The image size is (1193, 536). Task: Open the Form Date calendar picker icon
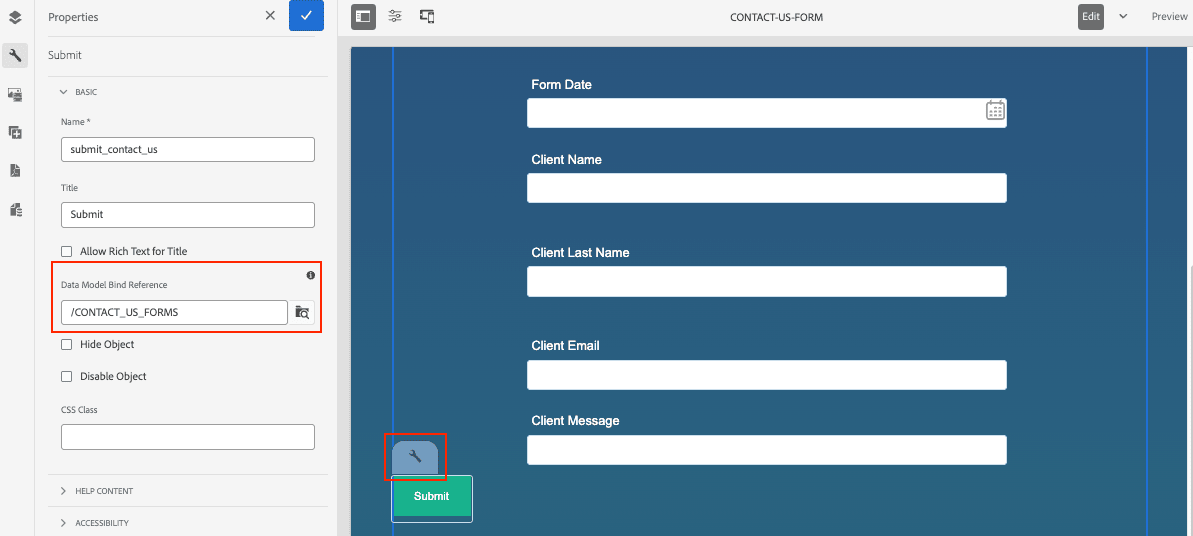[x=995, y=110]
